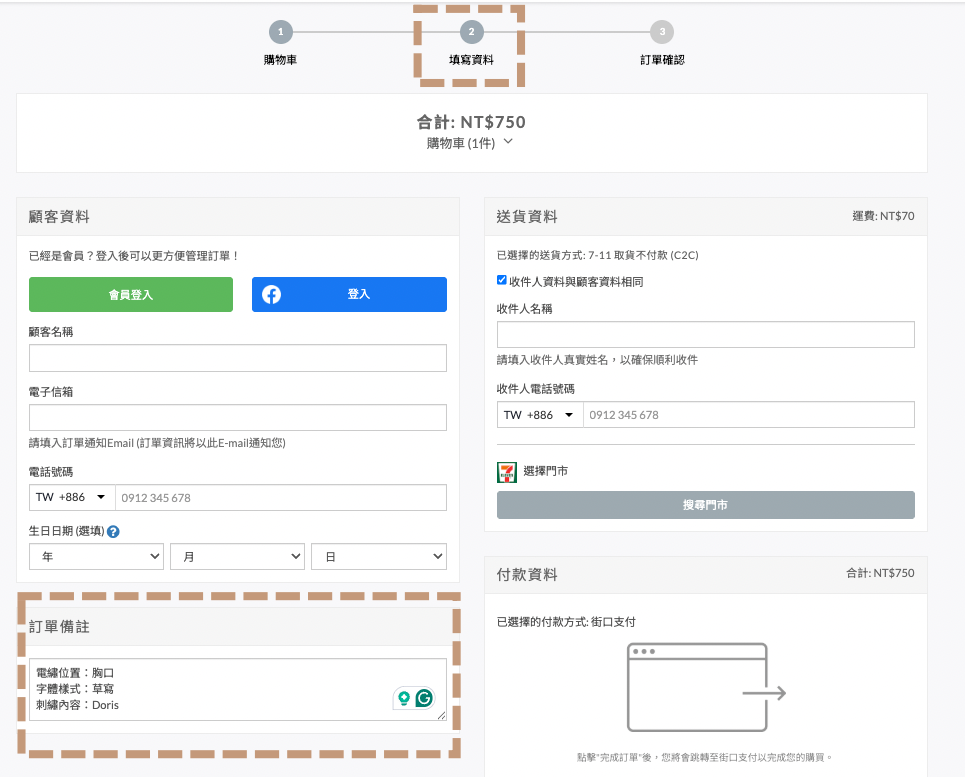Open the birthday 月 dropdown
This screenshot has width=965, height=777.
[x=238, y=557]
